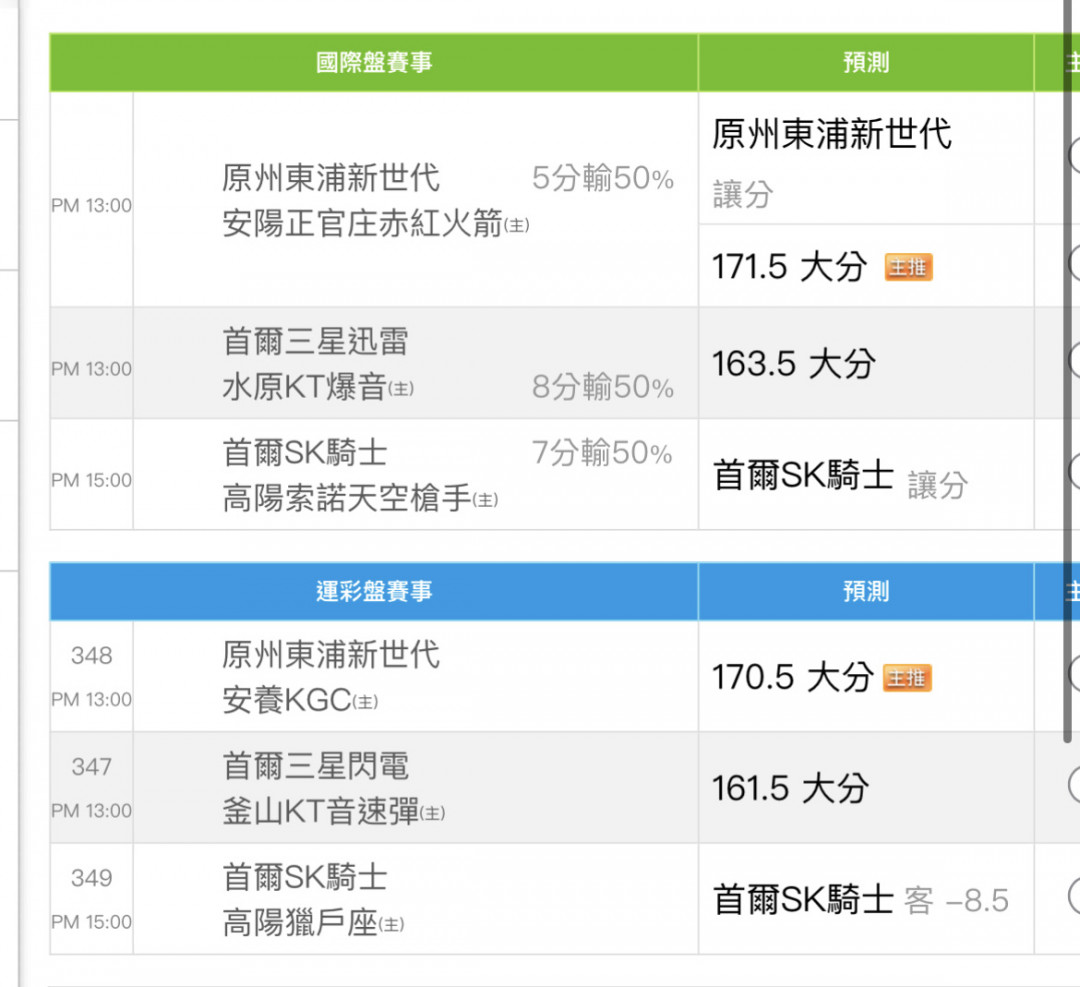Click the 163.5 大分 prediction

pos(793,364)
